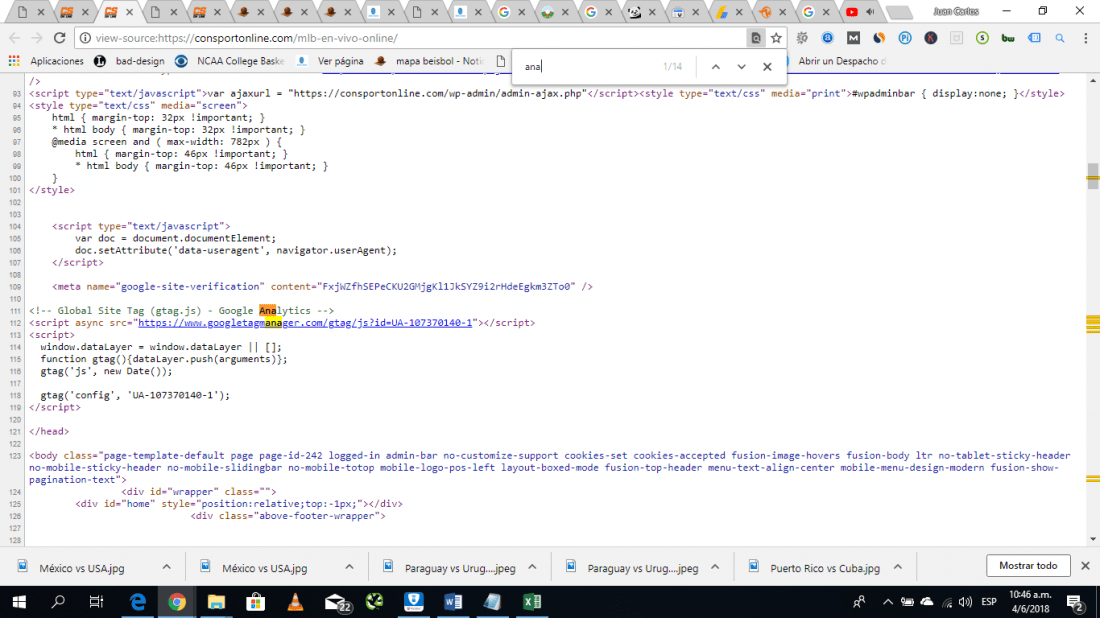Go to previous find match

coord(716,67)
